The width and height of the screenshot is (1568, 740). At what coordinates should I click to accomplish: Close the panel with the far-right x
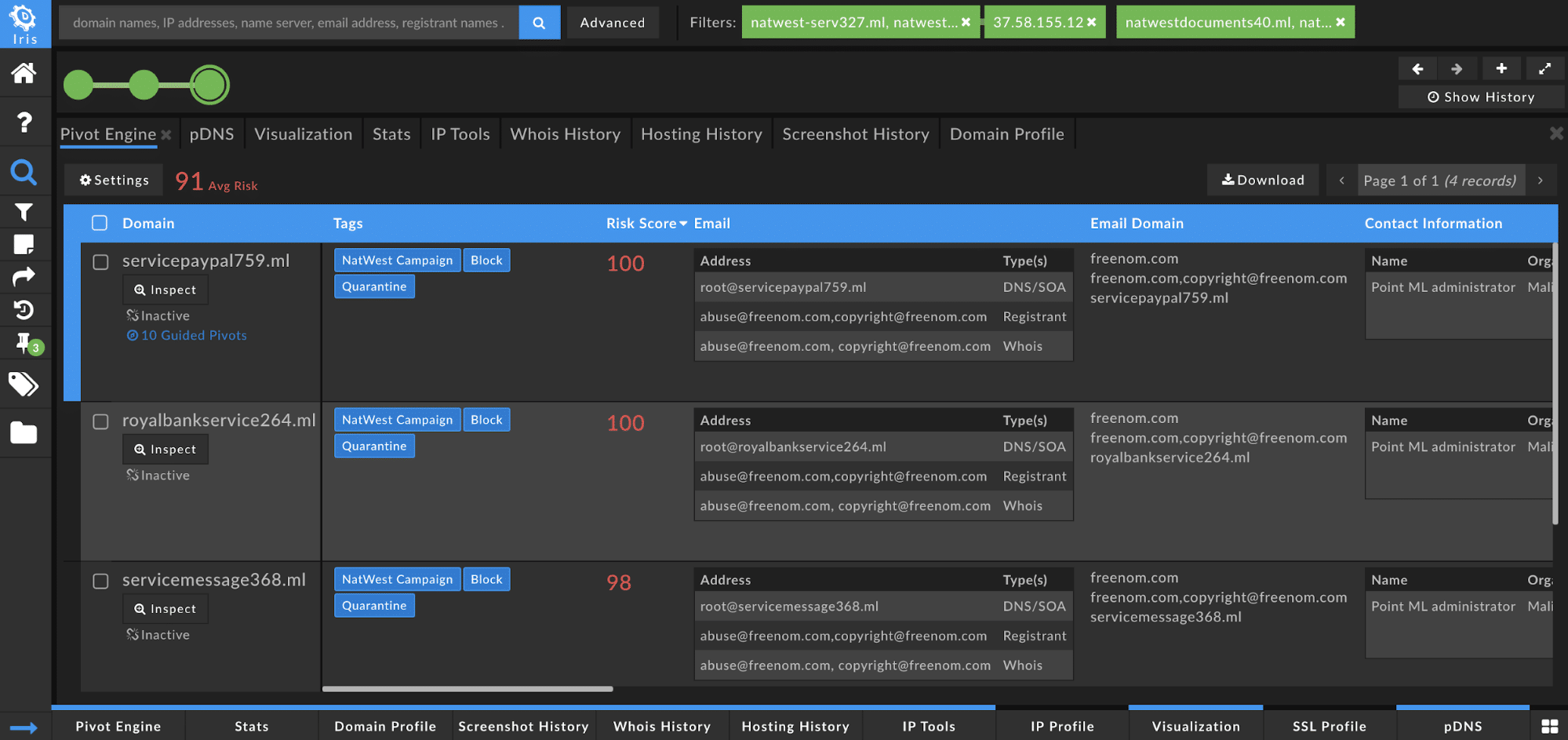(x=1556, y=133)
